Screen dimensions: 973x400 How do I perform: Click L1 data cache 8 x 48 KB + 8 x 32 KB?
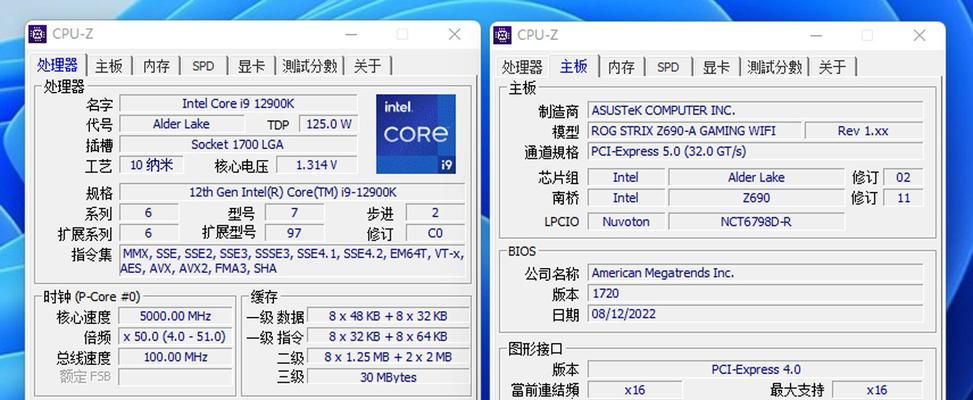tap(388, 316)
